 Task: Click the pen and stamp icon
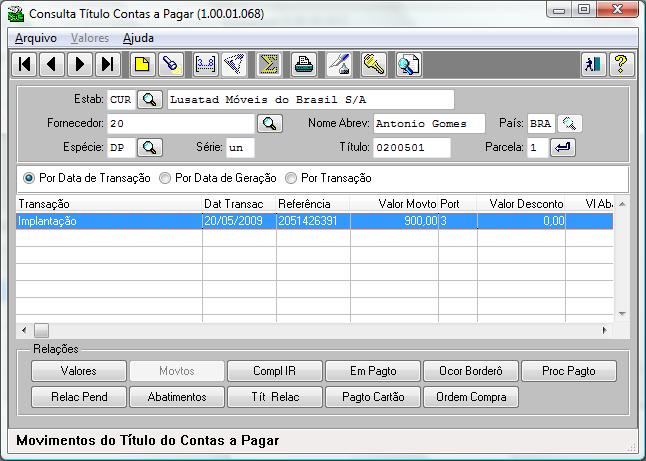tap(339, 64)
